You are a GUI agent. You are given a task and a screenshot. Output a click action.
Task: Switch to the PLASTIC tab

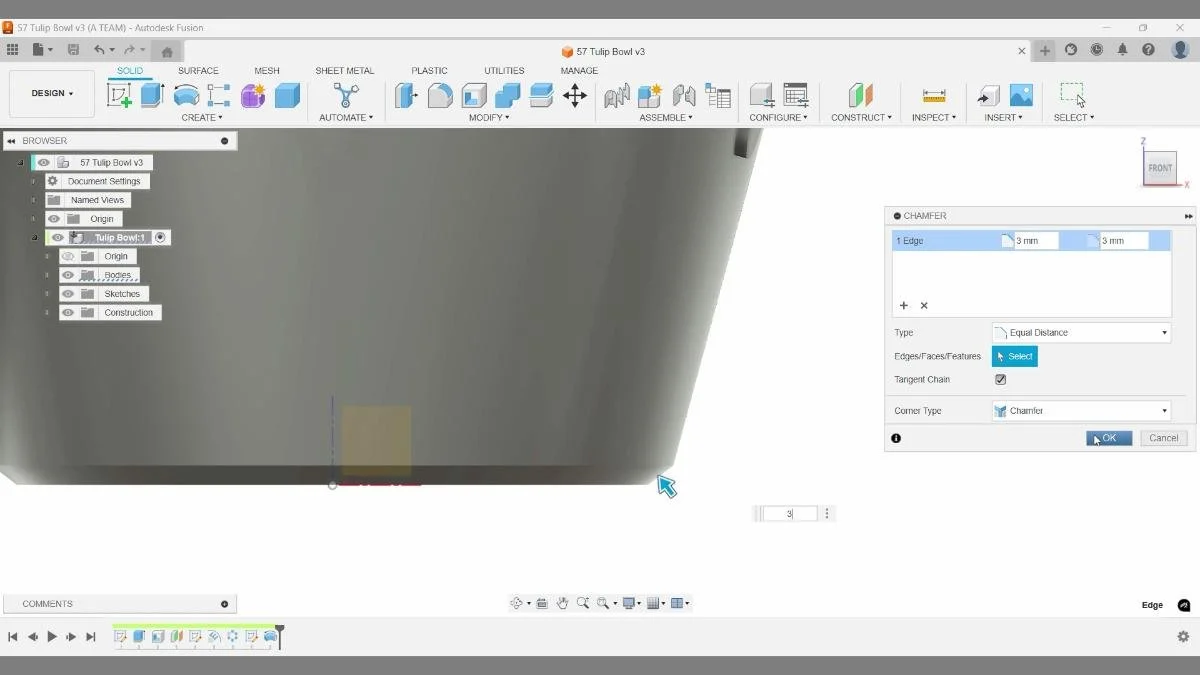[429, 71]
